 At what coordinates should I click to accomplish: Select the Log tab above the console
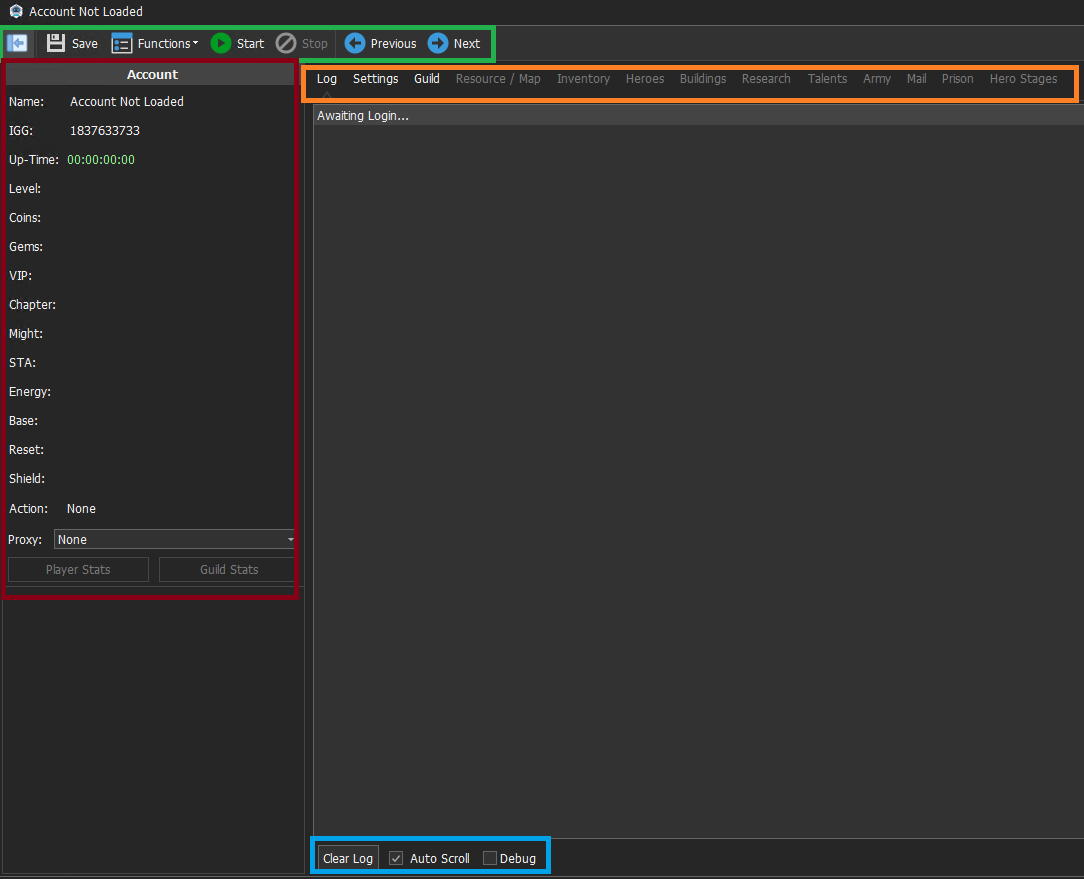click(x=326, y=78)
